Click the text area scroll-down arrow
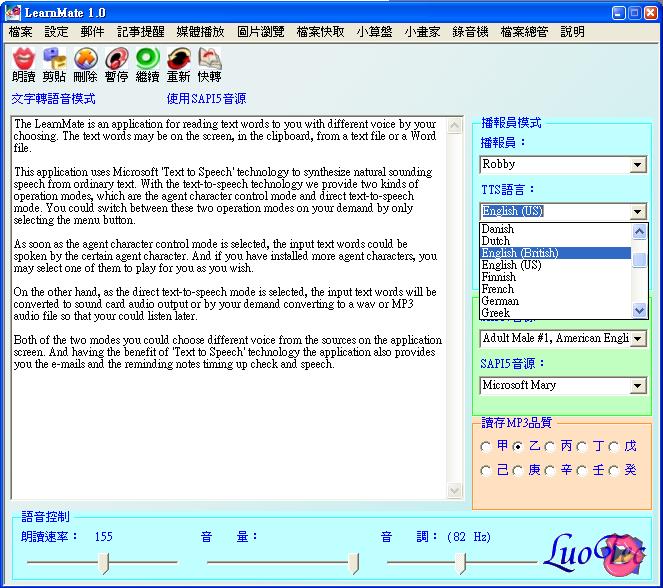Viewport: 663px width, 588px height. [454, 490]
